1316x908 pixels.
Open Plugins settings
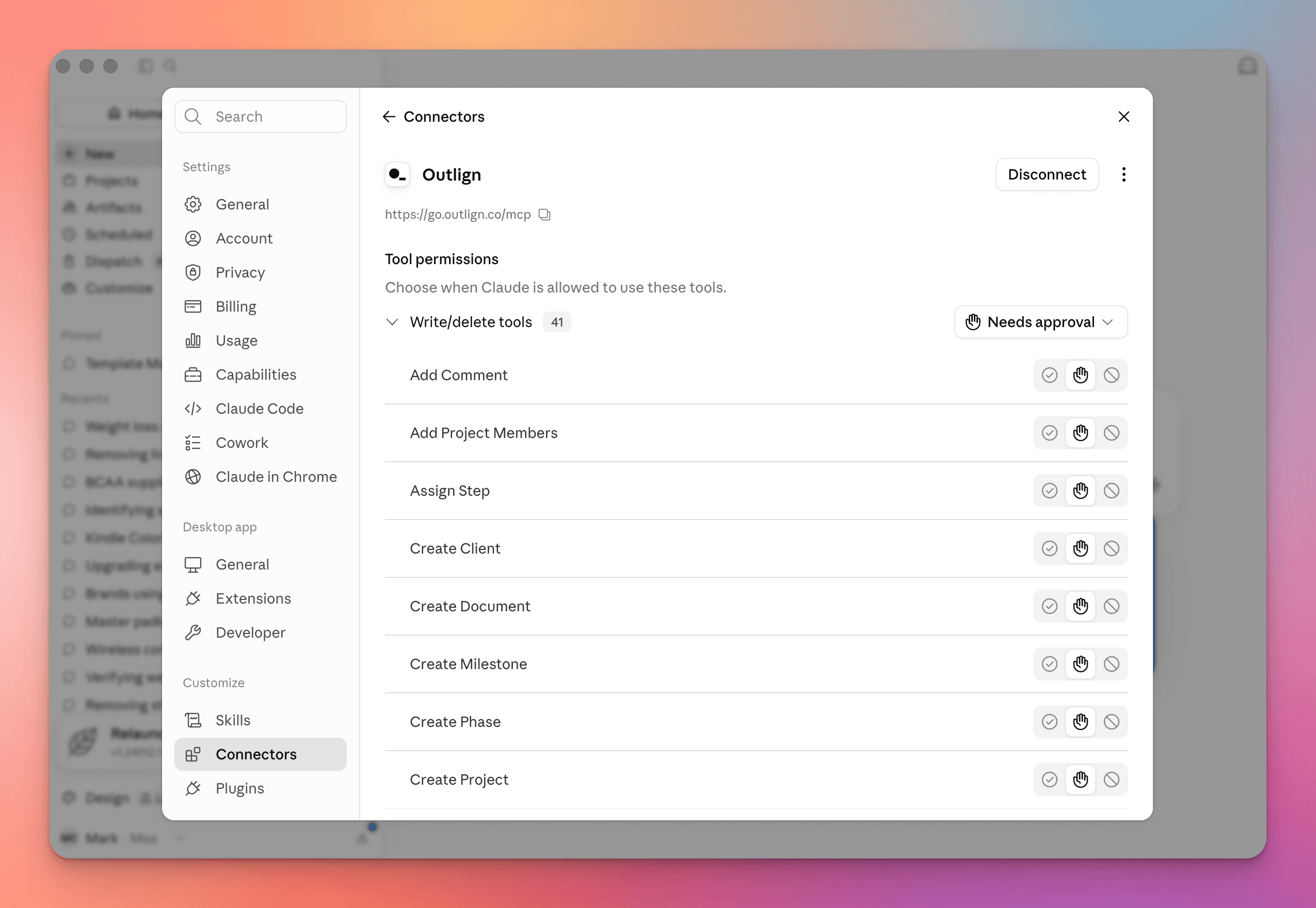[261, 788]
